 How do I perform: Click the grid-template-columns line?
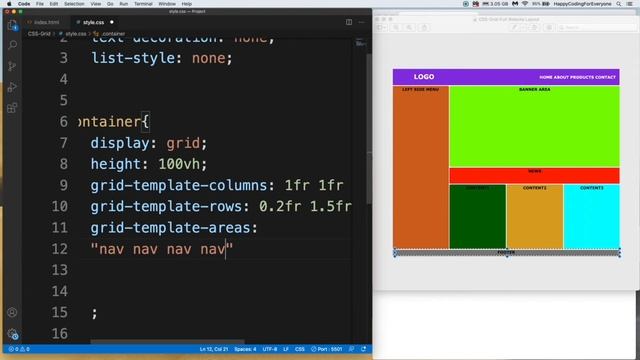217,185
